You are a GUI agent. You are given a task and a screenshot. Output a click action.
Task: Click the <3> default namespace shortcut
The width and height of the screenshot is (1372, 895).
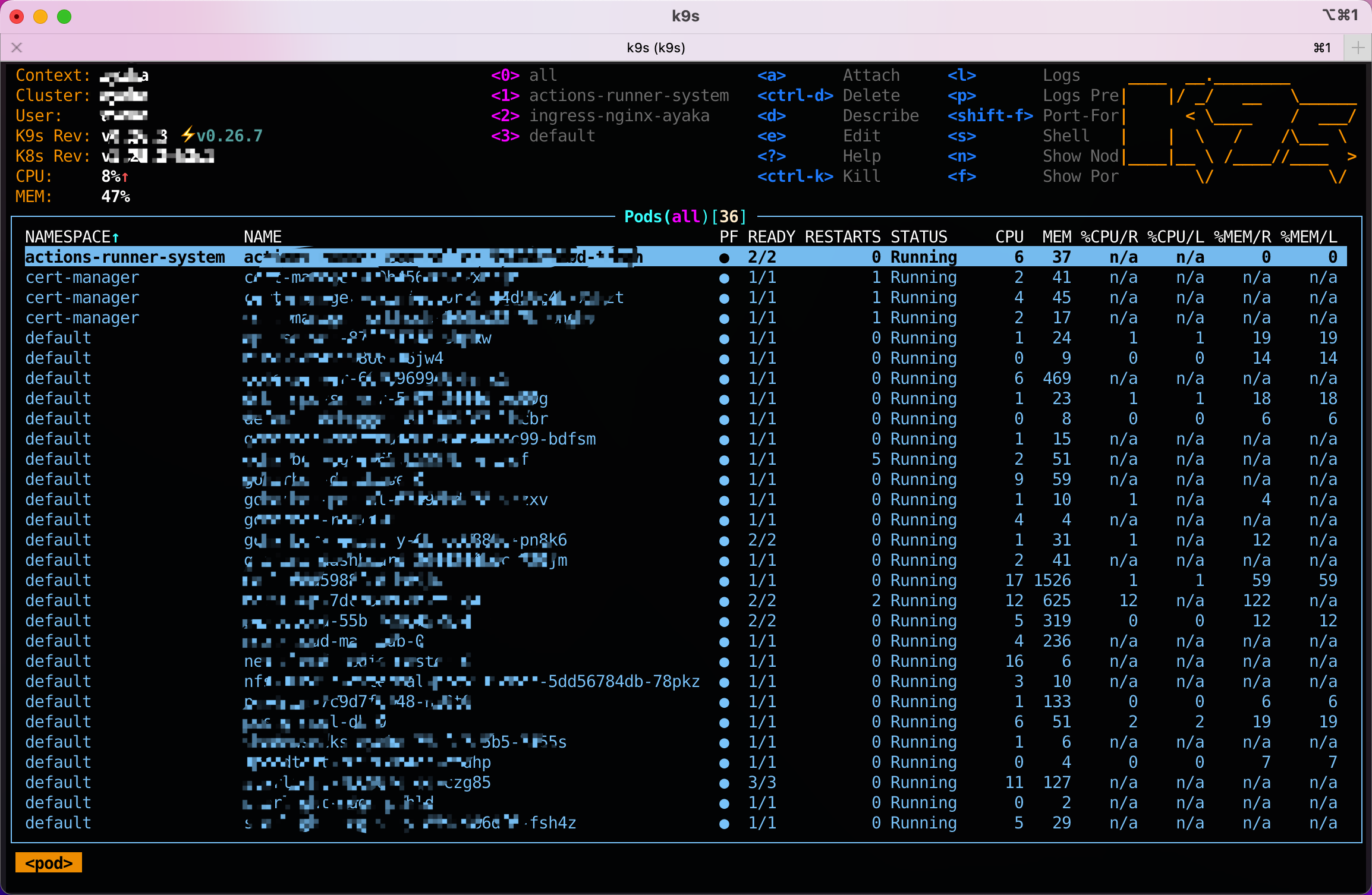543,136
